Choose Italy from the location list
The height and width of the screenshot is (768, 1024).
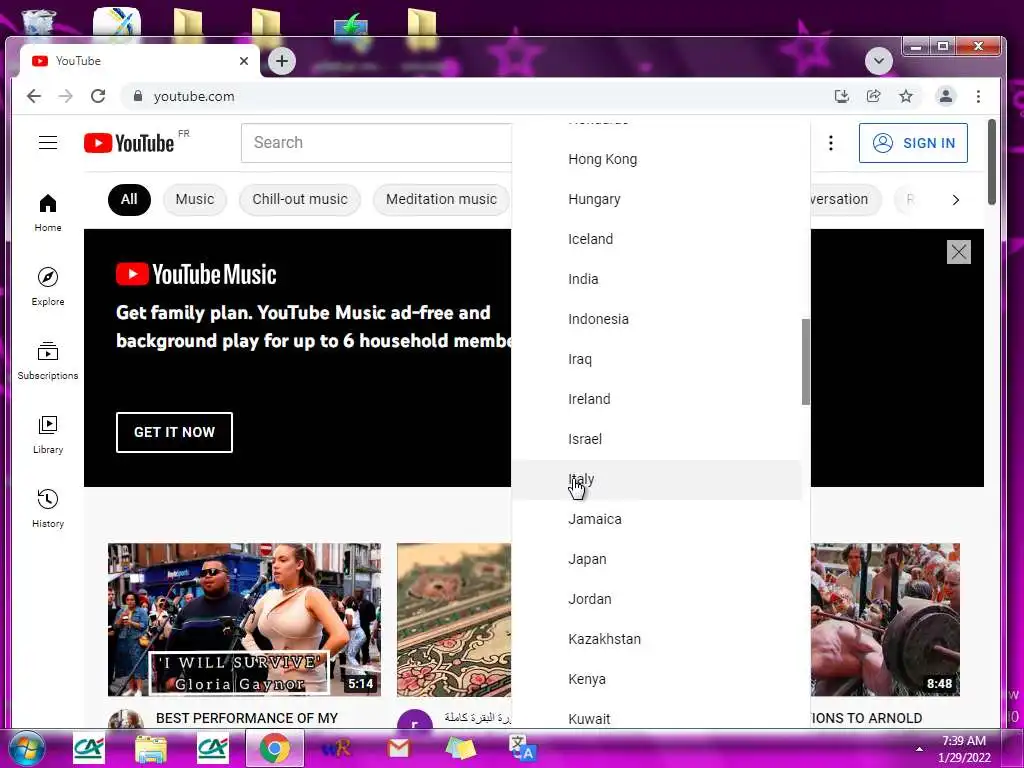656,479
